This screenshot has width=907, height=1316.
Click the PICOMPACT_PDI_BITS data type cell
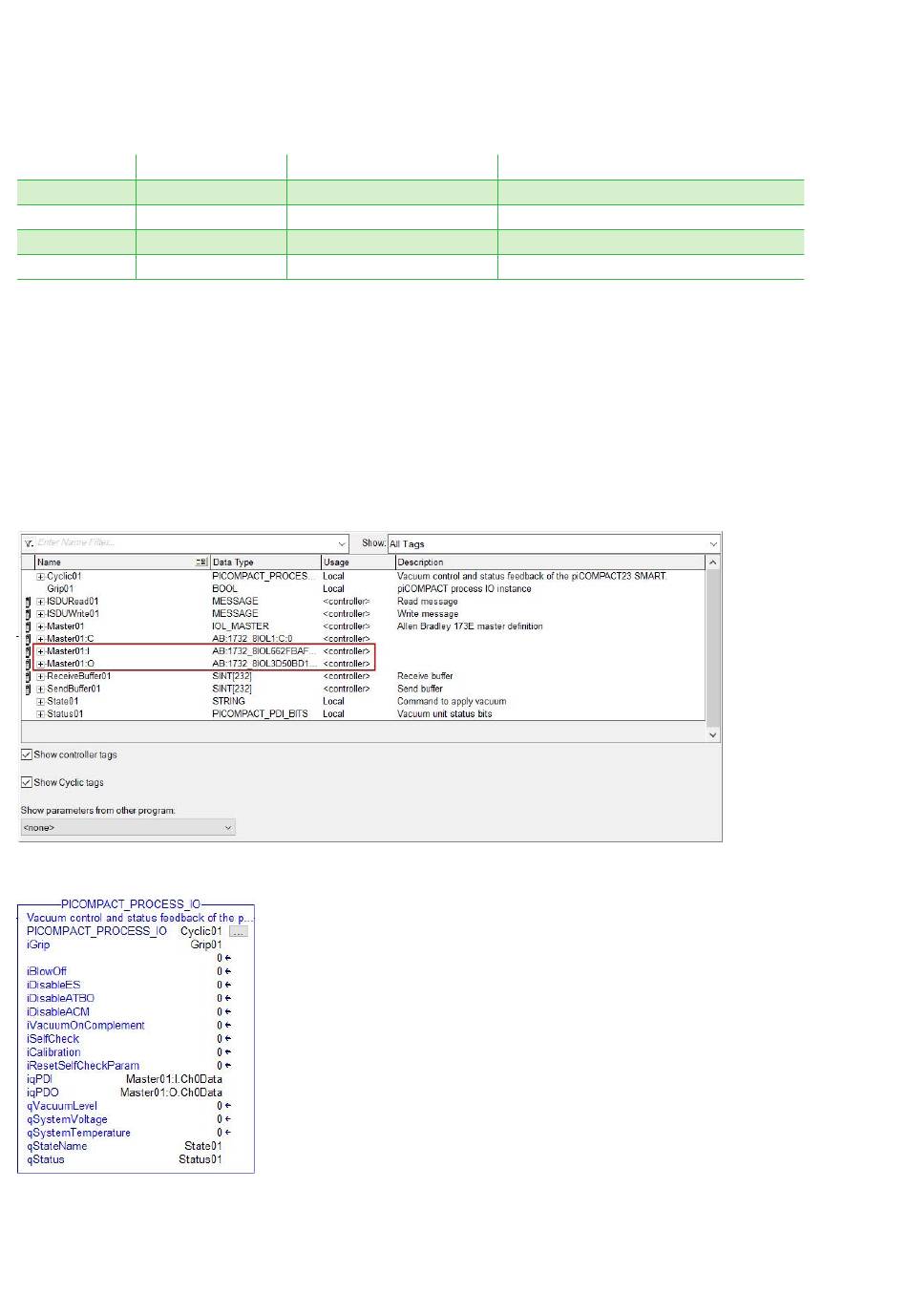click(x=260, y=713)
